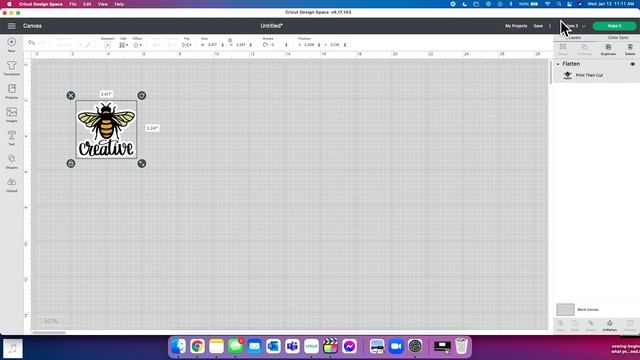Open the Edit dropdown in toolbar
The height and width of the screenshot is (360, 640).
click(123, 45)
